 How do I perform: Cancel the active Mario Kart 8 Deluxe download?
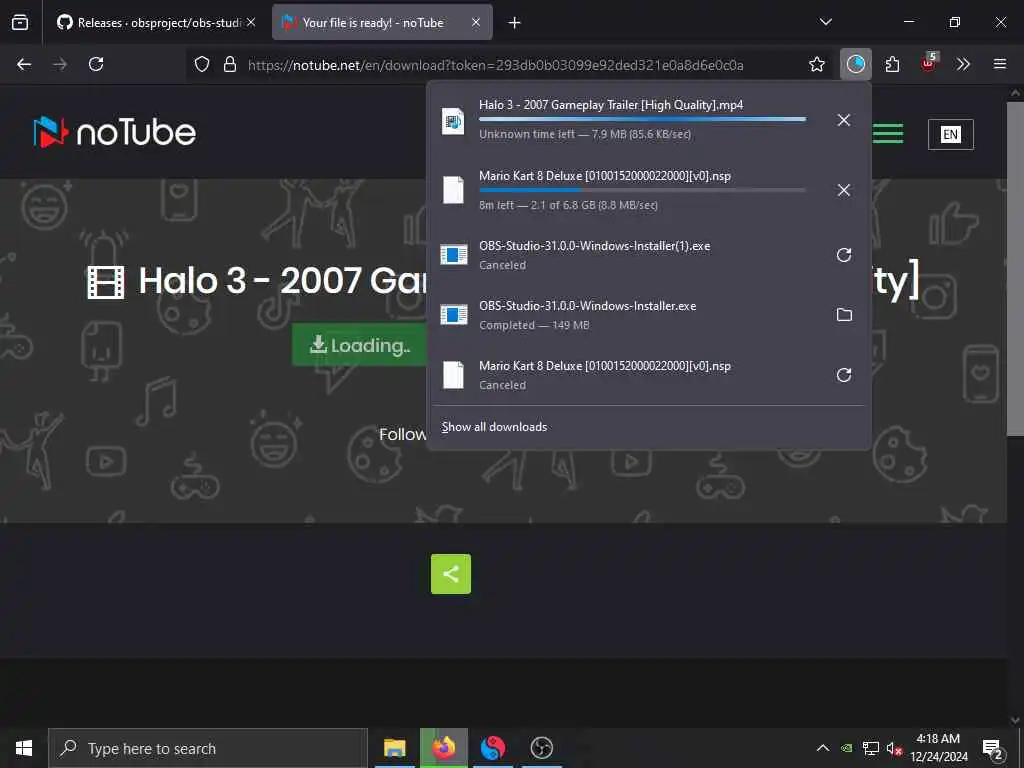click(x=844, y=190)
